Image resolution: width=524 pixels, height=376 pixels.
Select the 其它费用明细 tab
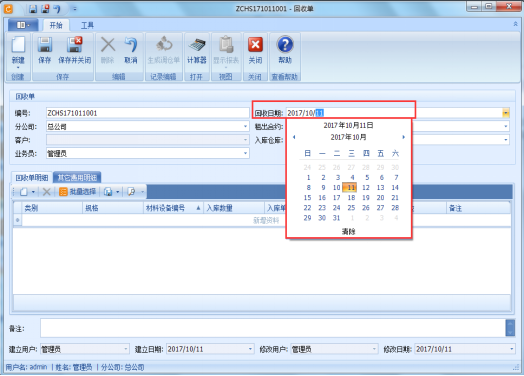[77, 178]
